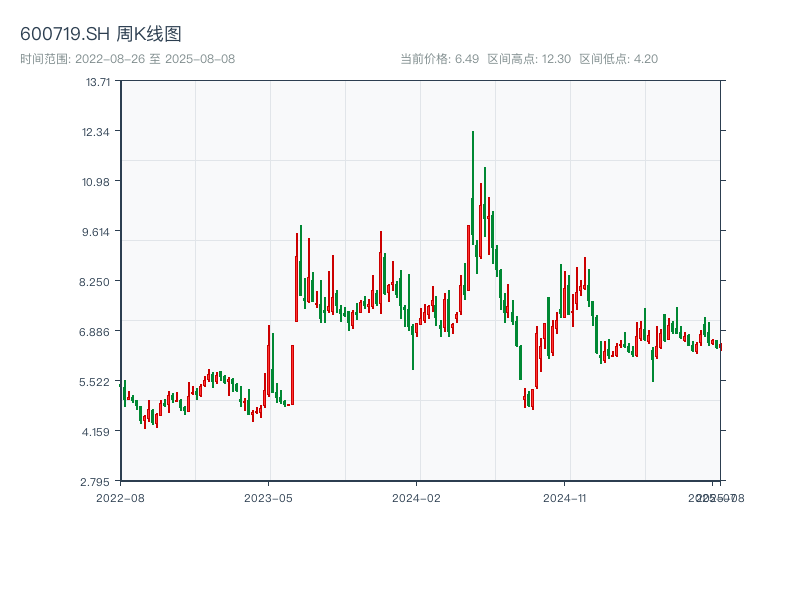800x600 pixels.
Task: Click the overlapping rightmost x-axis date label
Action: click(x=716, y=497)
